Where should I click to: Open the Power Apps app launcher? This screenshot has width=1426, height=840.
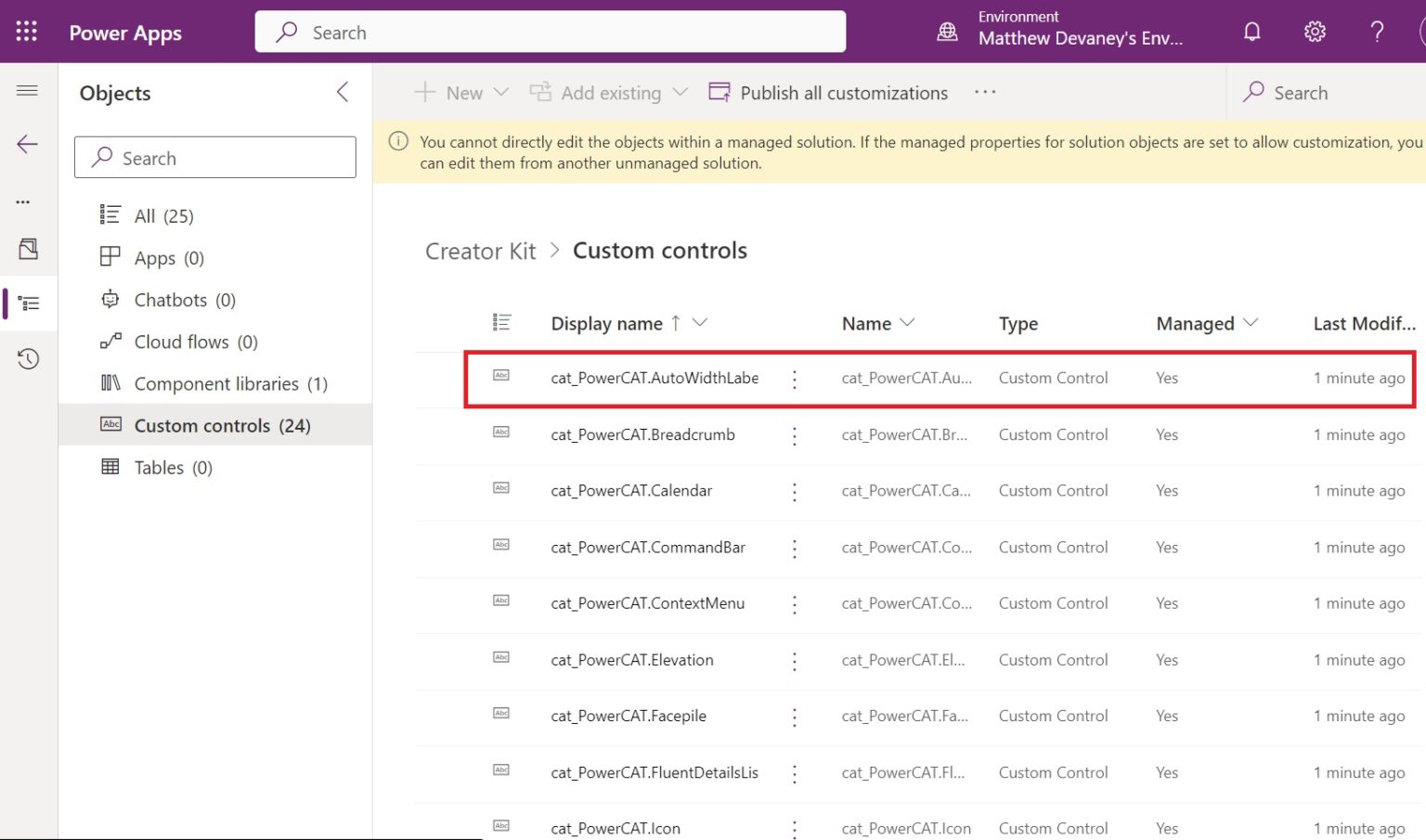click(25, 31)
